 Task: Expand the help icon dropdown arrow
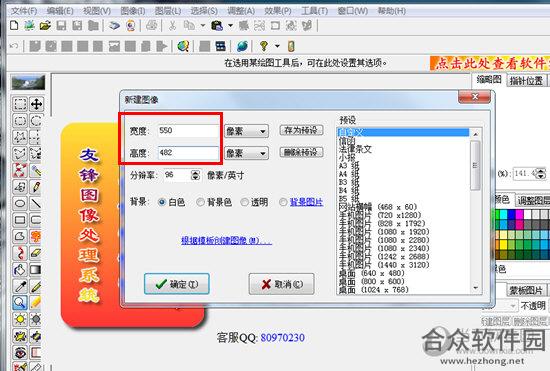coord(277,46)
